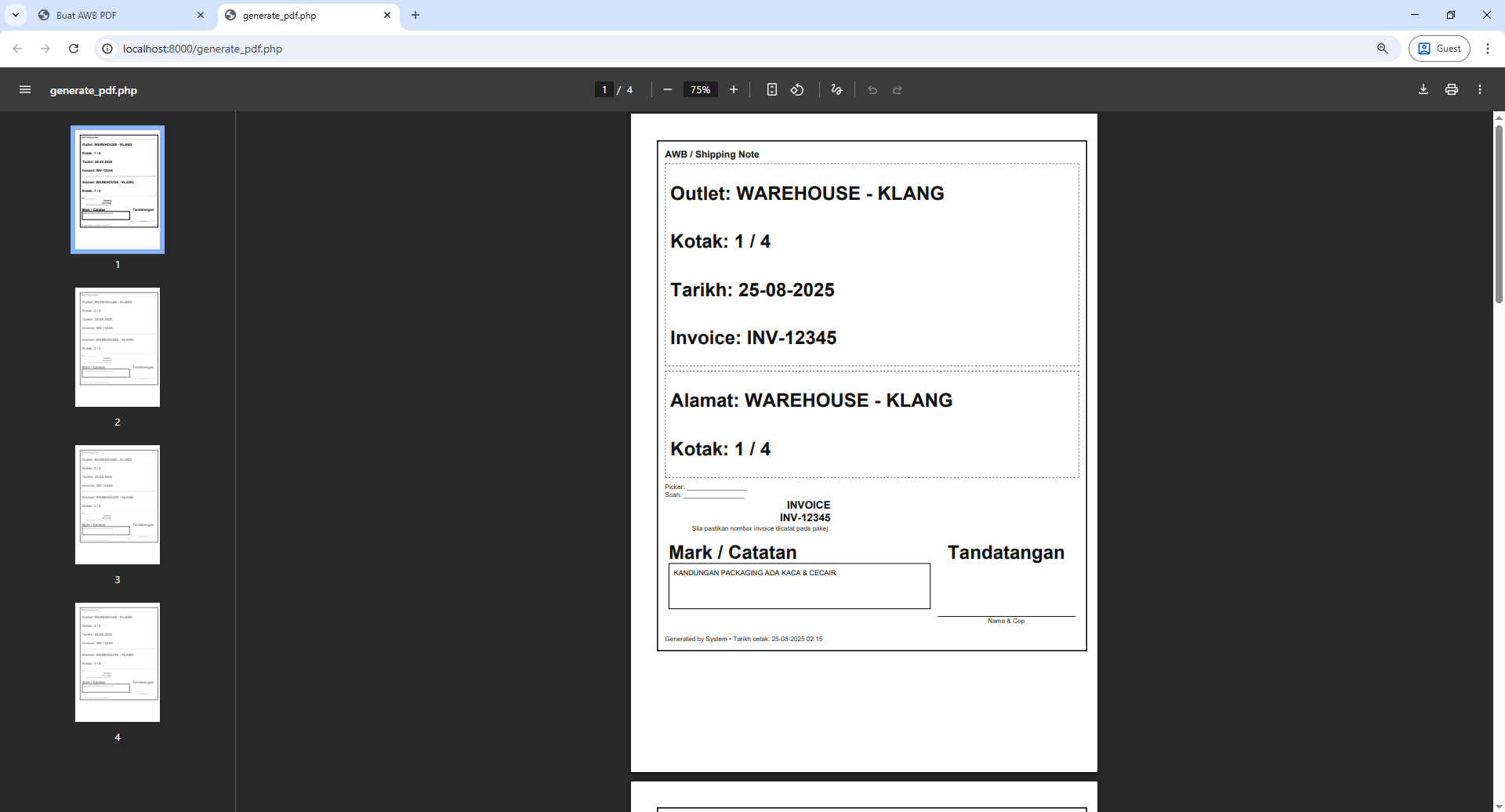Undo the last annotation

click(x=872, y=89)
